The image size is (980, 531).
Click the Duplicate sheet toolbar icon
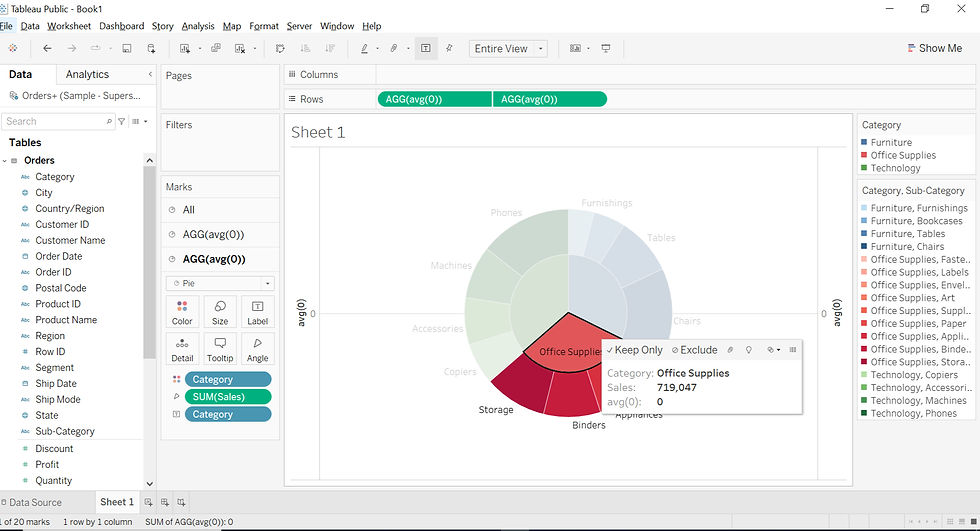tap(216, 48)
